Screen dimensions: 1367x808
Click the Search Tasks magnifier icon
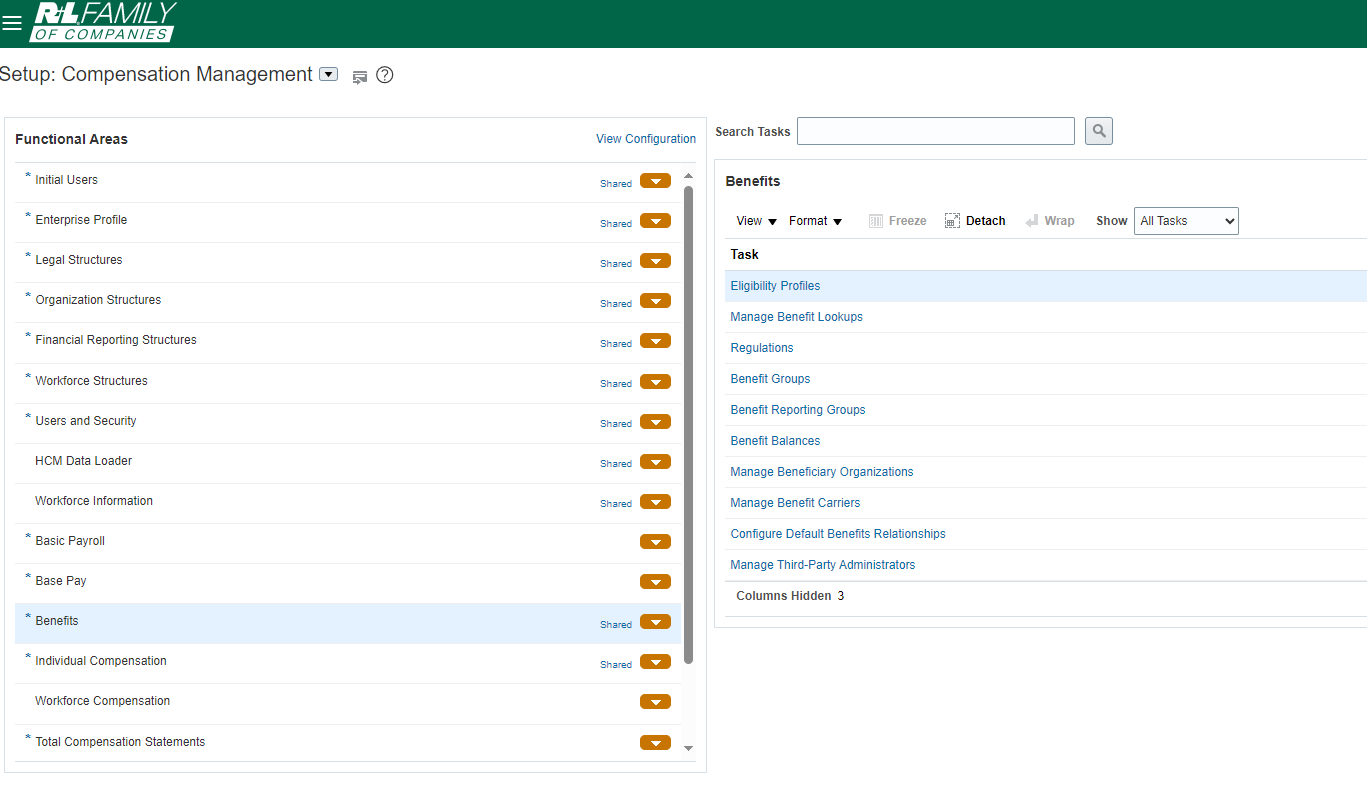(1098, 130)
